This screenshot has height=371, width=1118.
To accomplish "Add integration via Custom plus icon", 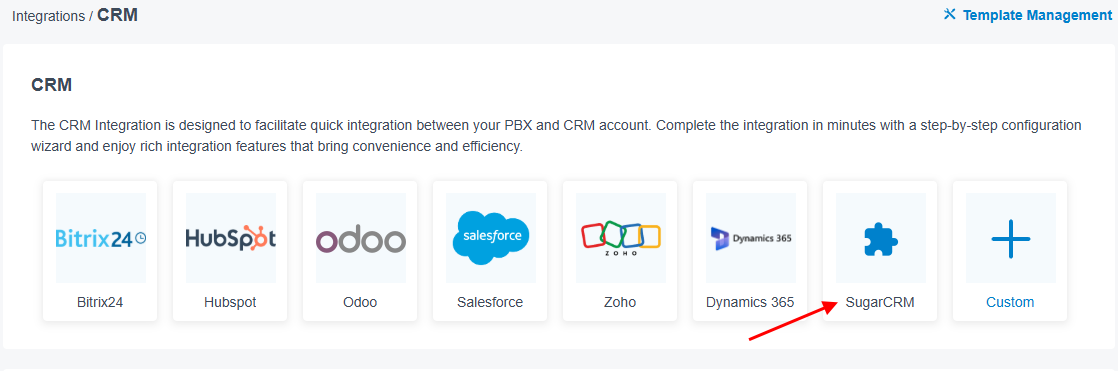I will (x=1010, y=238).
